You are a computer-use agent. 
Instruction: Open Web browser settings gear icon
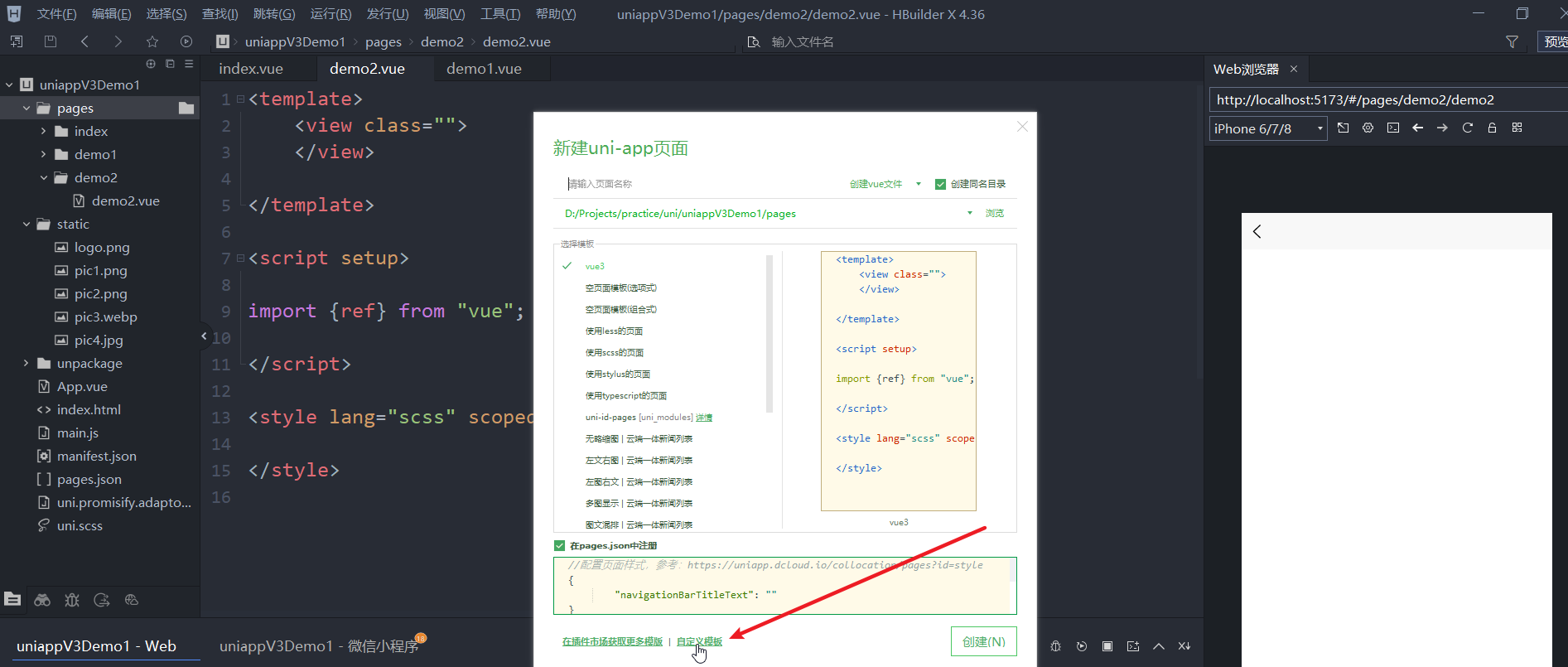coord(1368,128)
